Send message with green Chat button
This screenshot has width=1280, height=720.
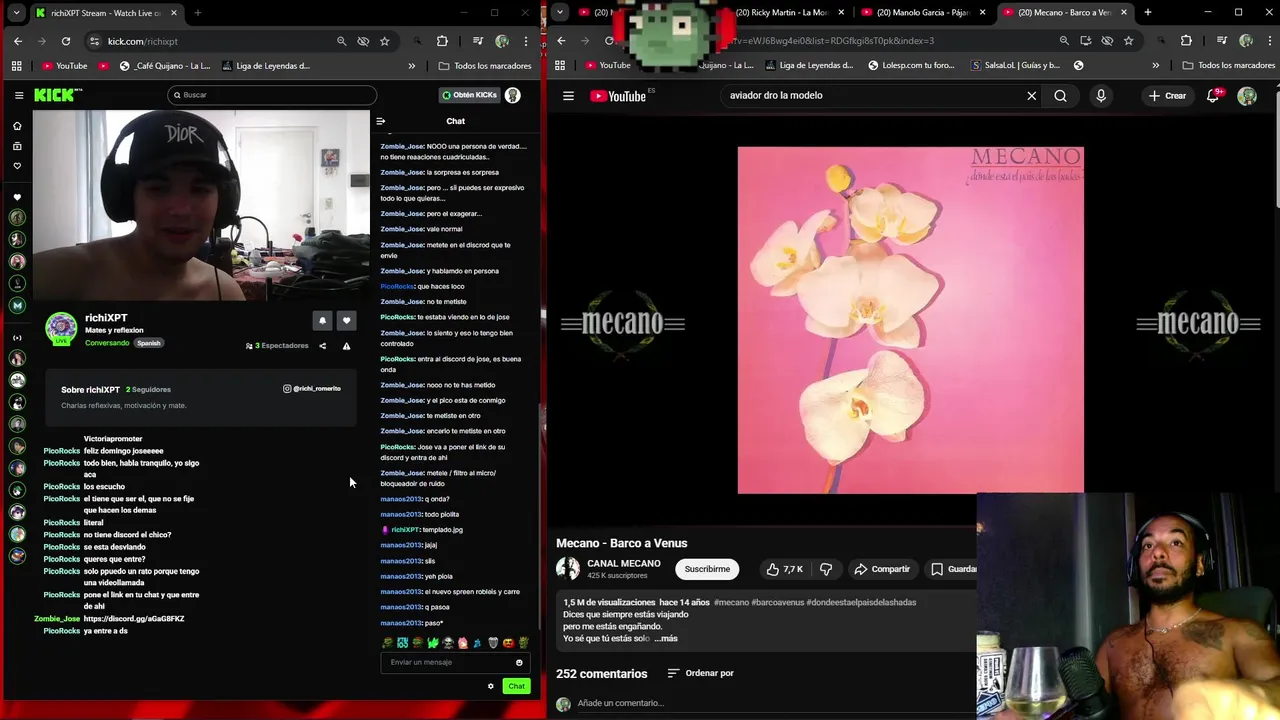[516, 686]
